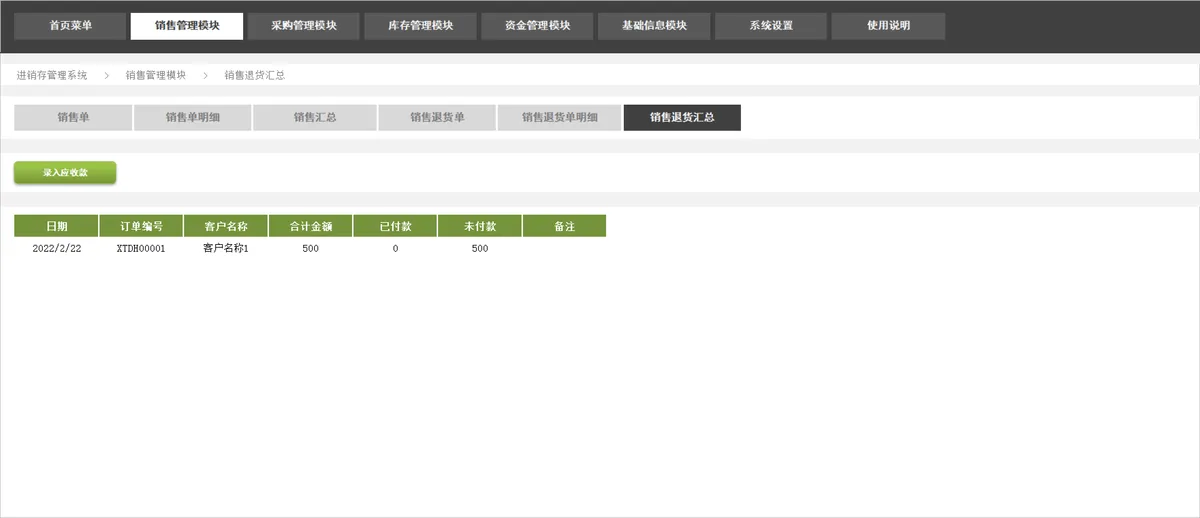Image resolution: width=1200 pixels, height=518 pixels.
Task: Select the date cell 2022/2/22
Action: 57,249
